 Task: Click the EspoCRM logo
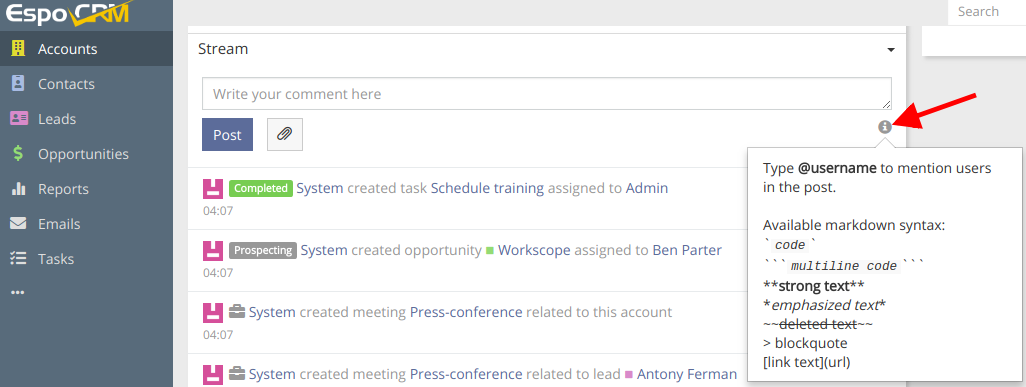click(68, 13)
